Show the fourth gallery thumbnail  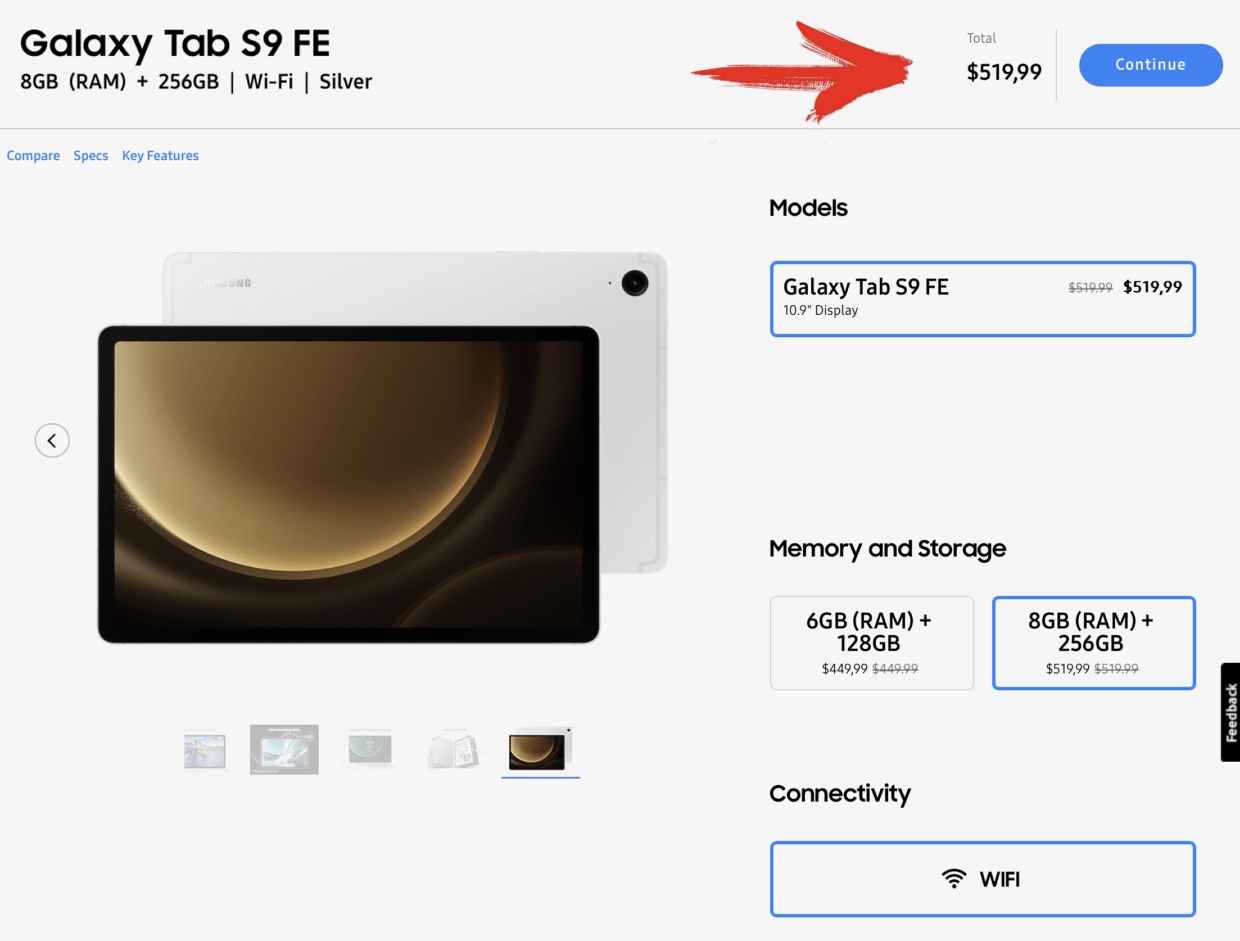point(453,750)
